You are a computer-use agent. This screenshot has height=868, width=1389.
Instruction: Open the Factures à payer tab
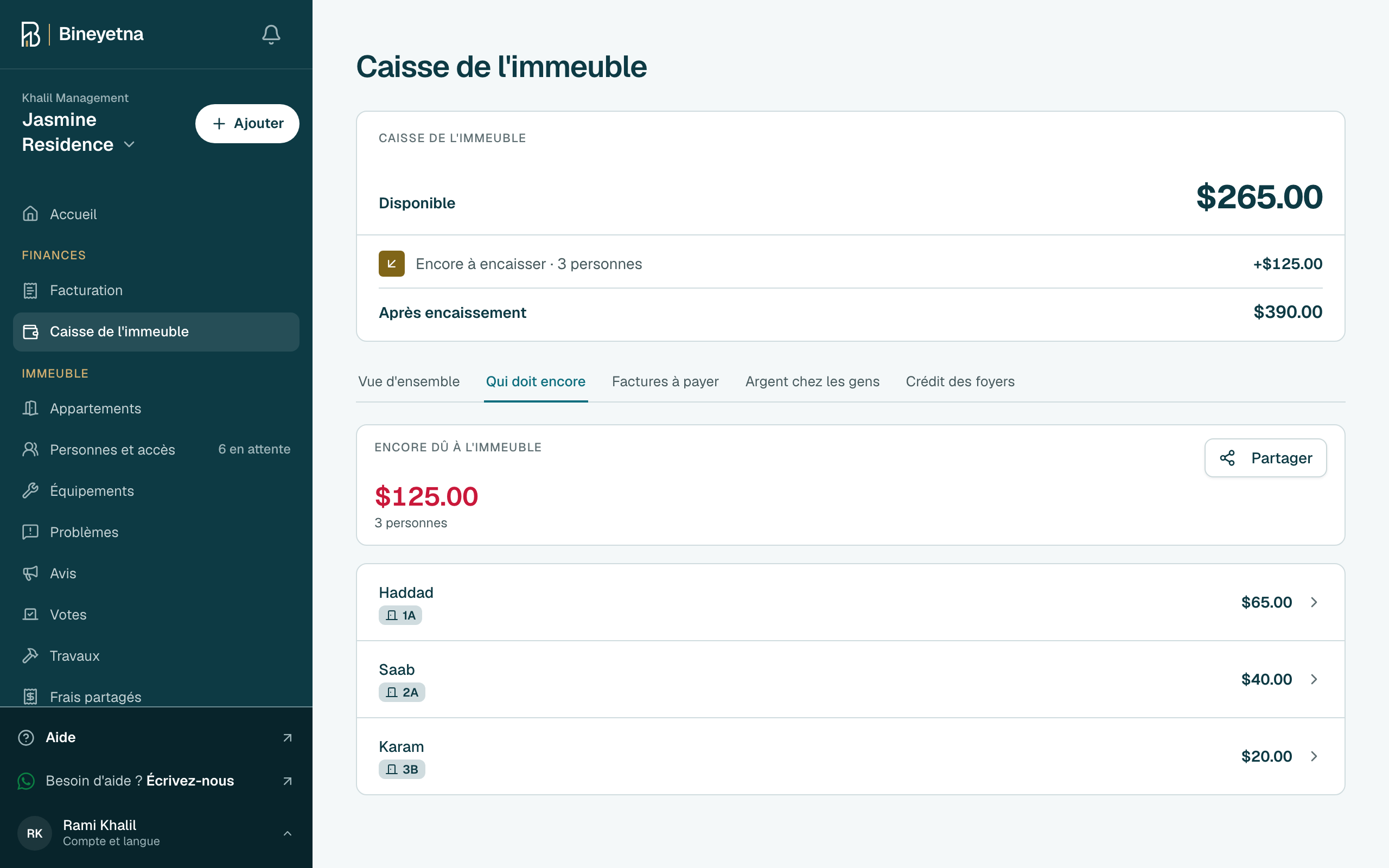(x=665, y=382)
